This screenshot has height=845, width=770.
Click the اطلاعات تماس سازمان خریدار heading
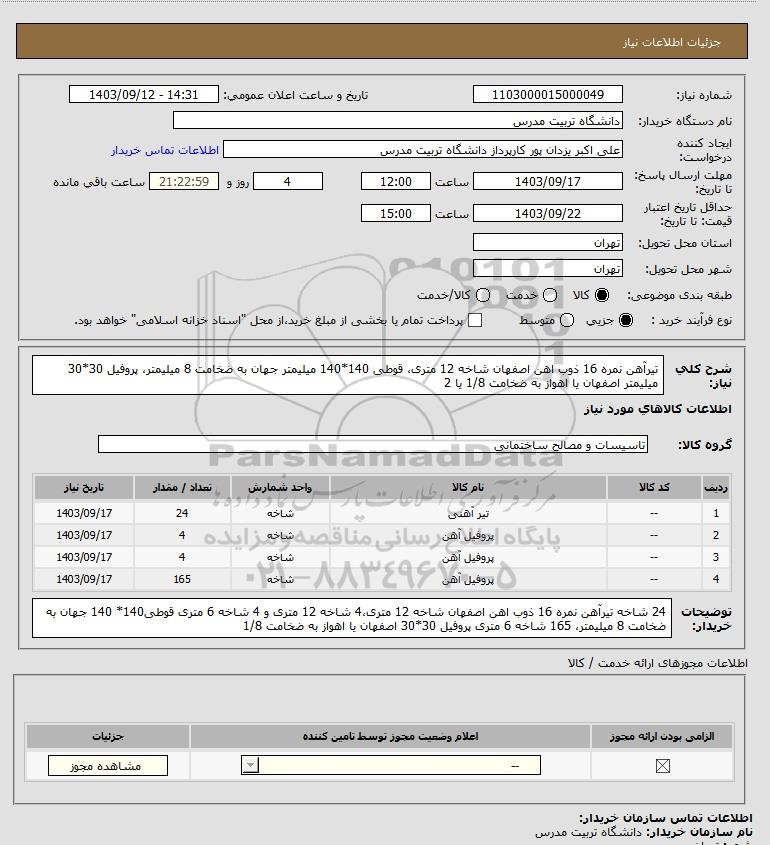click(x=665, y=819)
